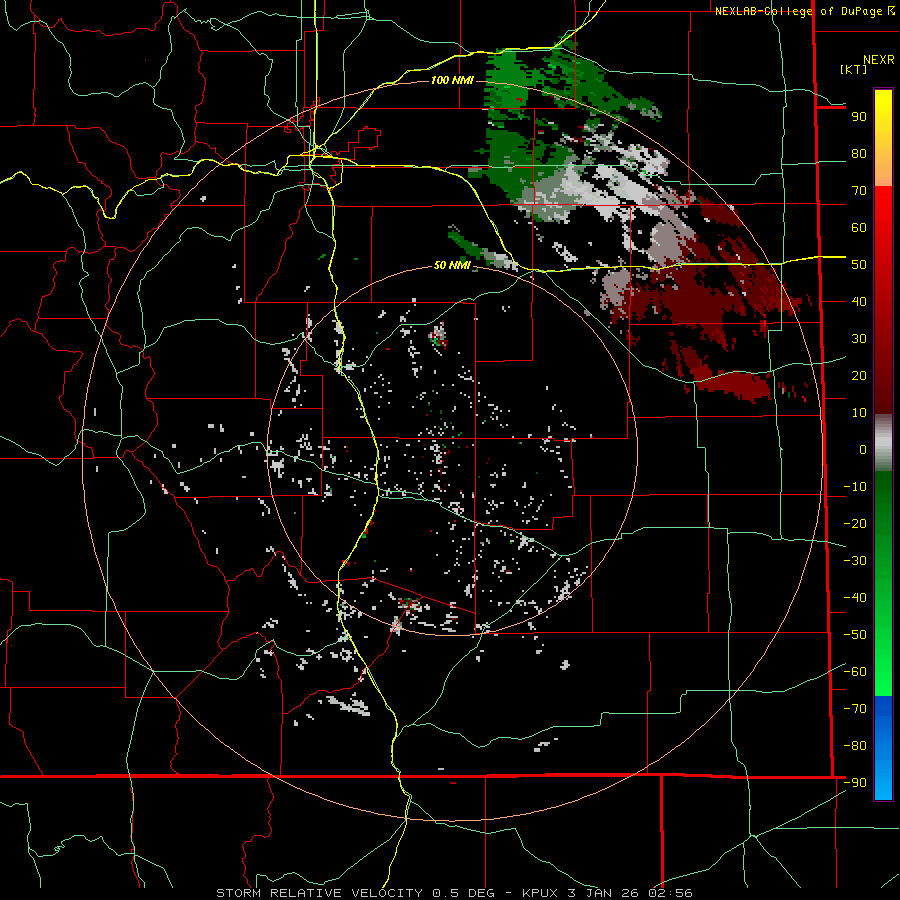Click the 100 NMI range ring label
Screen dimensions: 900x900
pyautogui.click(x=452, y=80)
